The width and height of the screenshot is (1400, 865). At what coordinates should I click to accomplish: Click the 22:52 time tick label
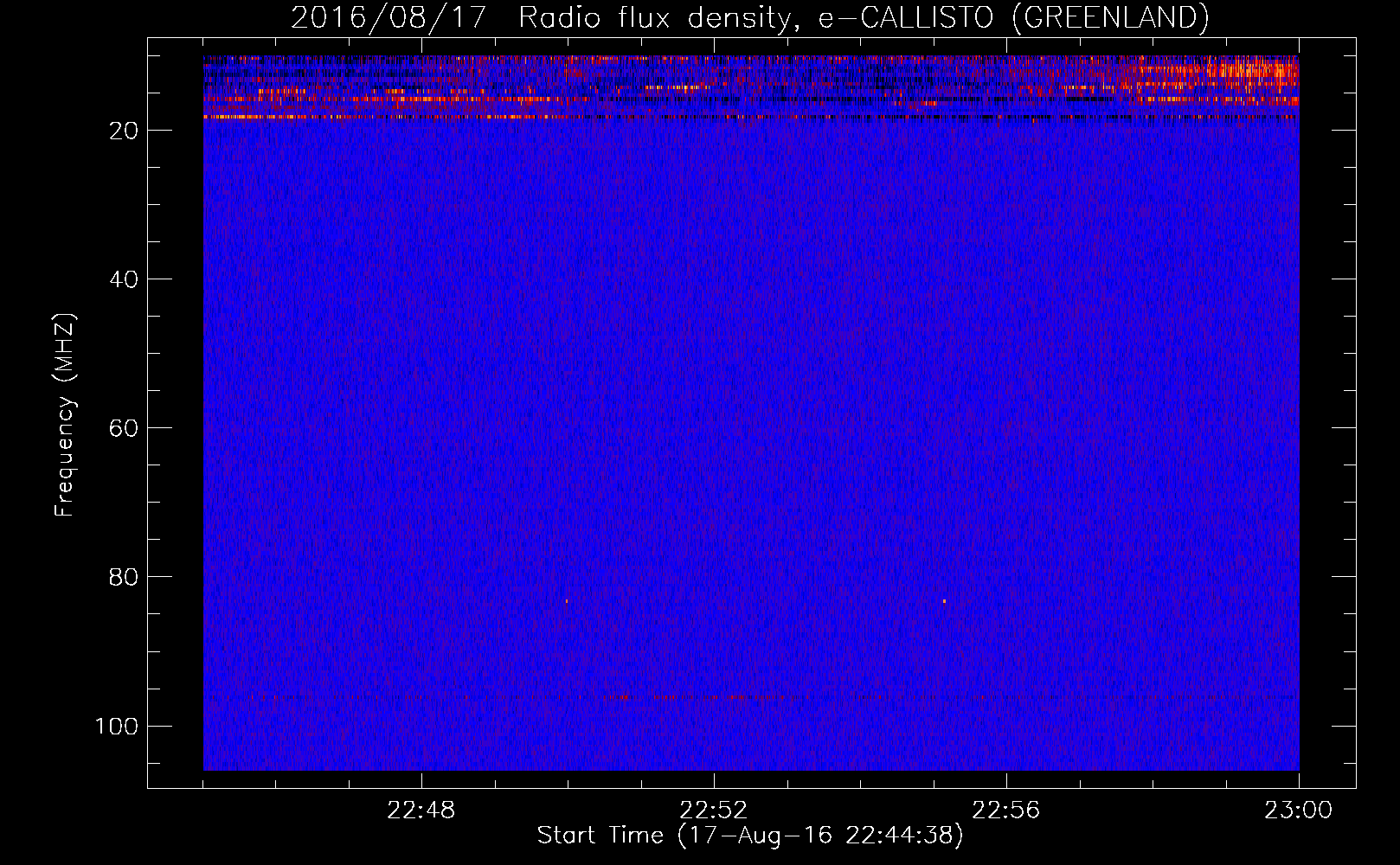pyautogui.click(x=714, y=811)
